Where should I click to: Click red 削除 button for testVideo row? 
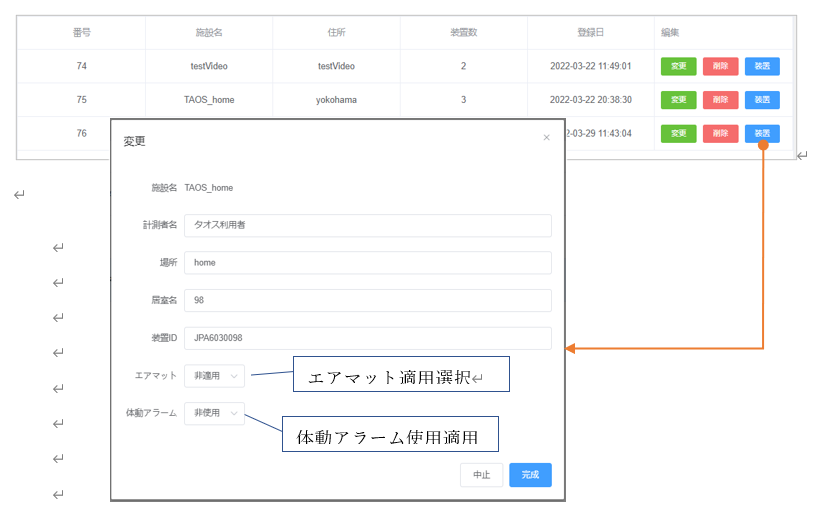(720, 67)
